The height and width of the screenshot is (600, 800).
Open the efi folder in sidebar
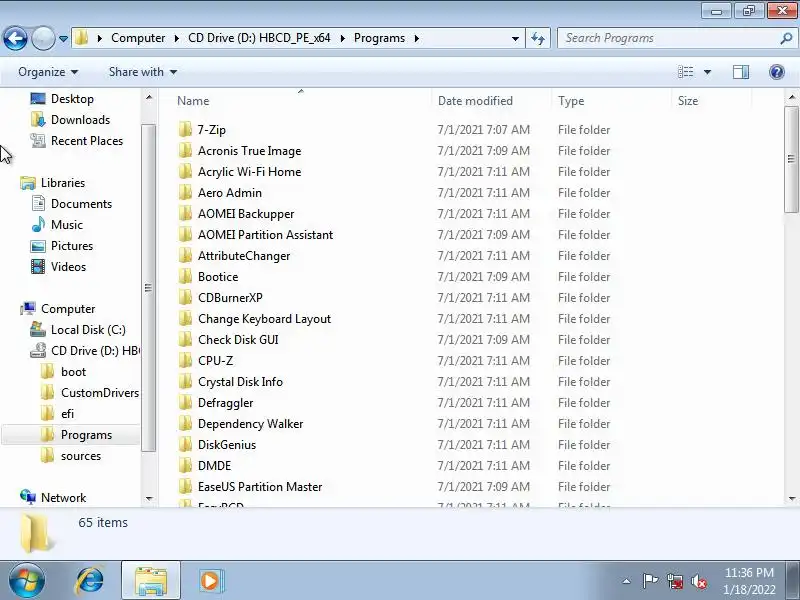[57, 413]
